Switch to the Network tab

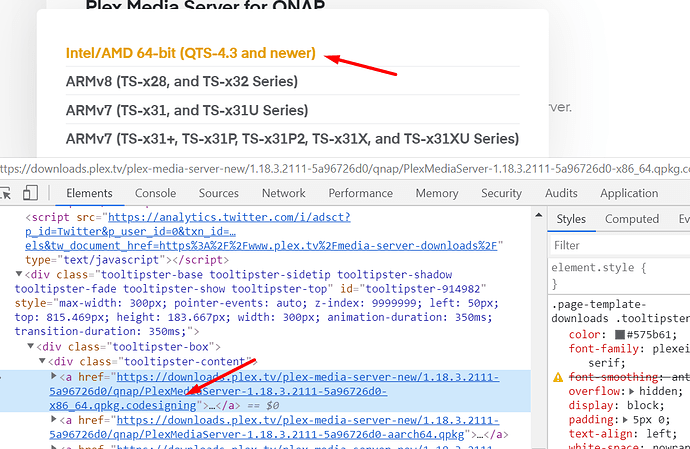pos(283,193)
